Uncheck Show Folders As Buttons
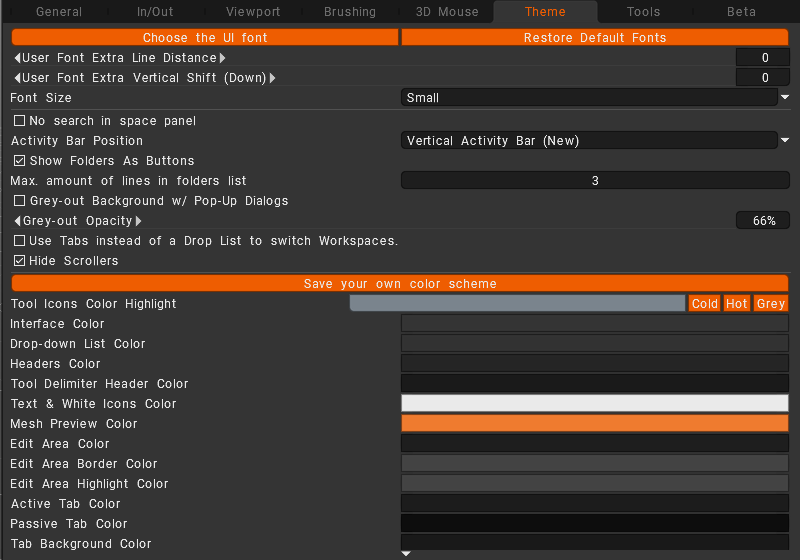This screenshot has width=800, height=560. pyautogui.click(x=19, y=161)
